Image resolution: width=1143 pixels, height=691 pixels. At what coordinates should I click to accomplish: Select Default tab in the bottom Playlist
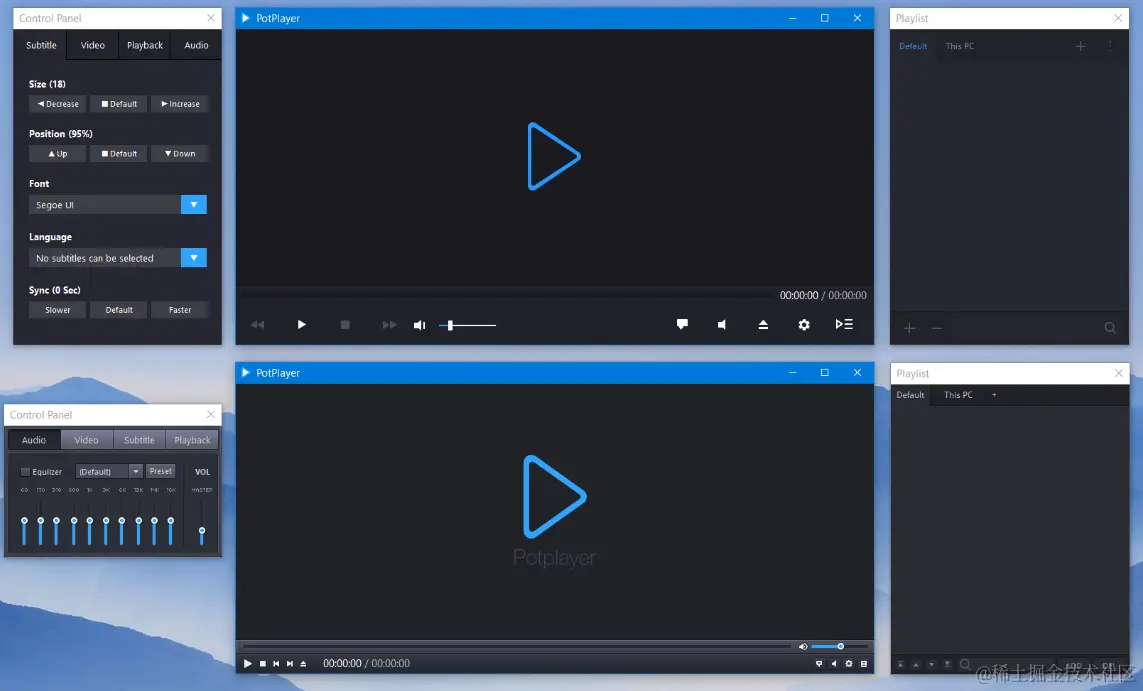point(910,395)
